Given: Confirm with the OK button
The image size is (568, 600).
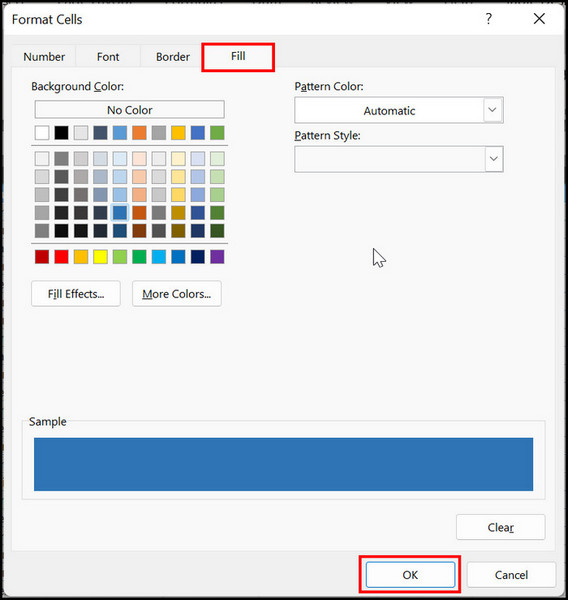Looking at the screenshot, I should tap(410, 574).
